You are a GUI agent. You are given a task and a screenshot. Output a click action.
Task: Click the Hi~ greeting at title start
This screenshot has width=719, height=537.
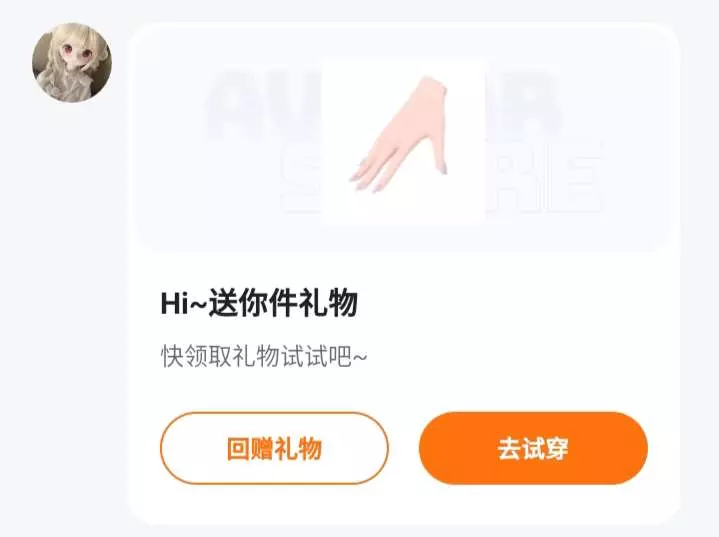pyautogui.click(x=183, y=303)
